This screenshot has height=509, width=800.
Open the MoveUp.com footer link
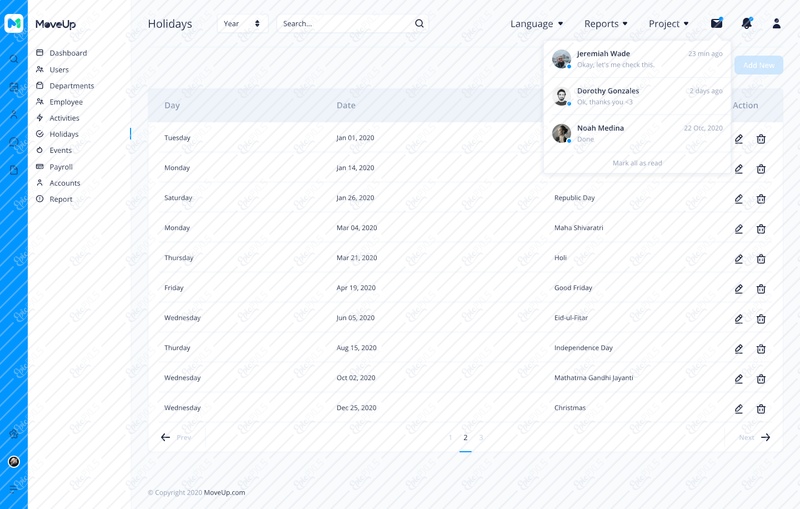coord(224,492)
